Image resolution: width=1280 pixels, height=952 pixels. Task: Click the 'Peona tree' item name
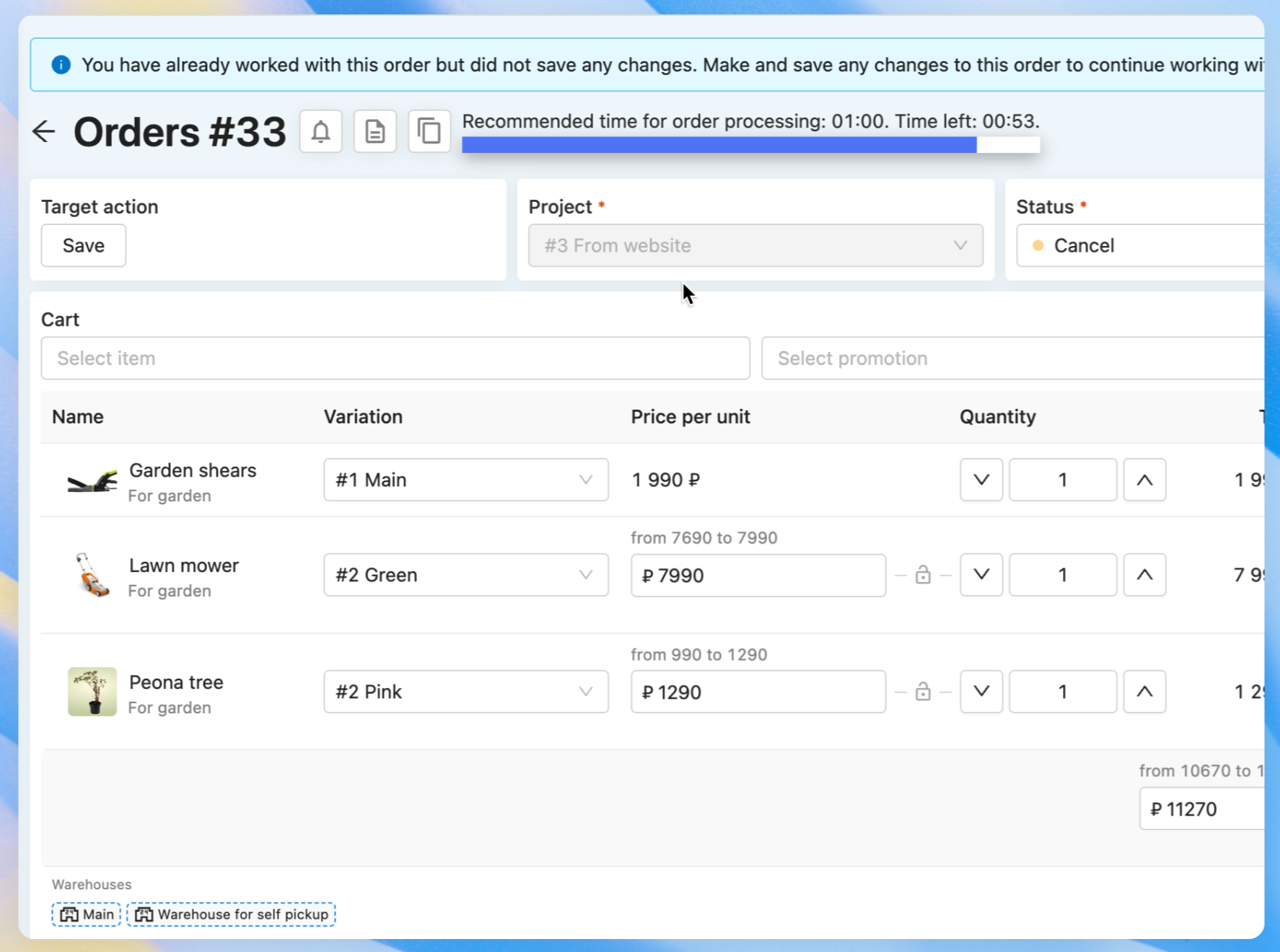176,682
